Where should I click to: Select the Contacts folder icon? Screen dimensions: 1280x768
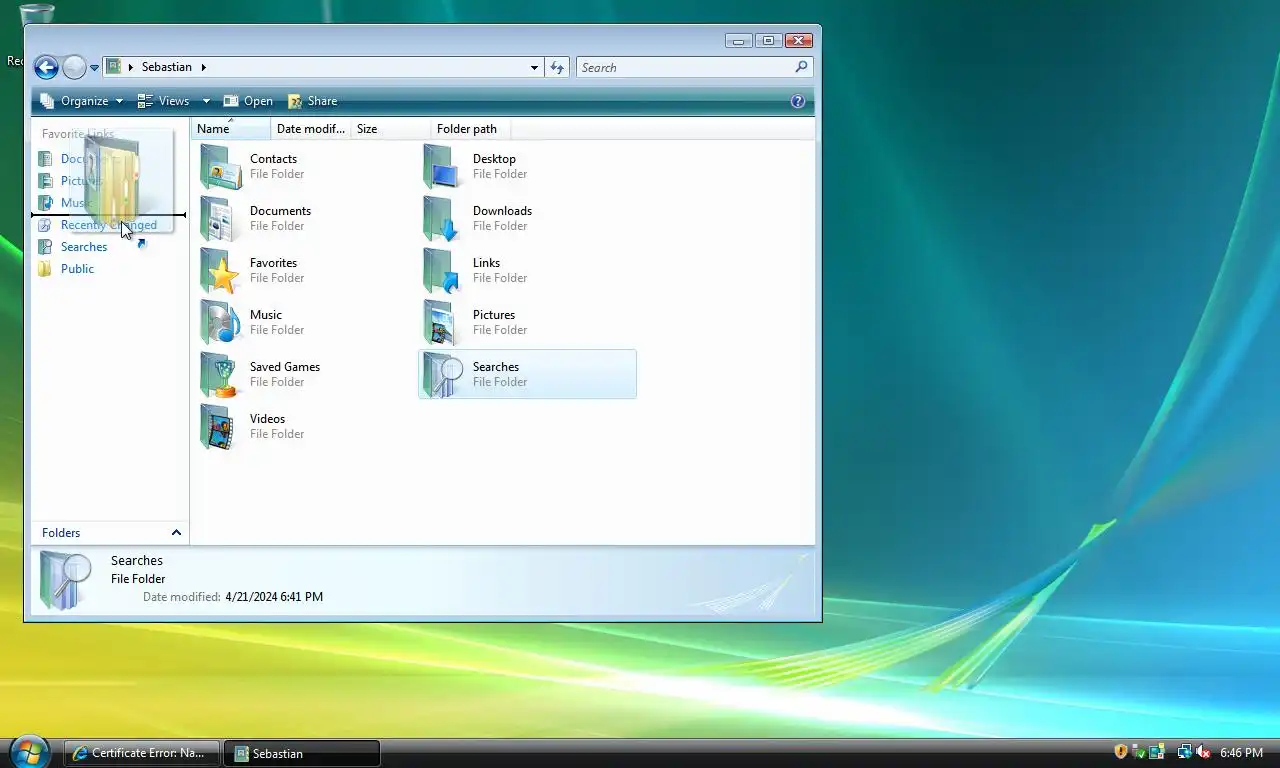coord(221,166)
